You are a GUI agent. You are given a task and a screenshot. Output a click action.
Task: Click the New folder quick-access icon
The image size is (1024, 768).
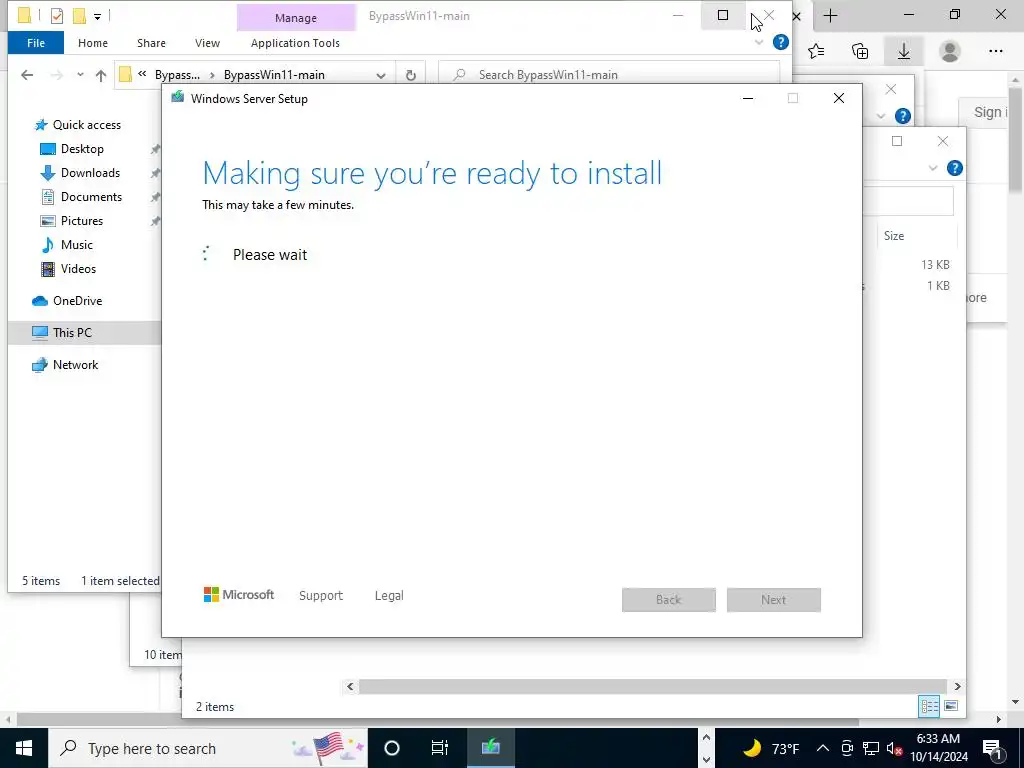pyautogui.click(x=79, y=16)
